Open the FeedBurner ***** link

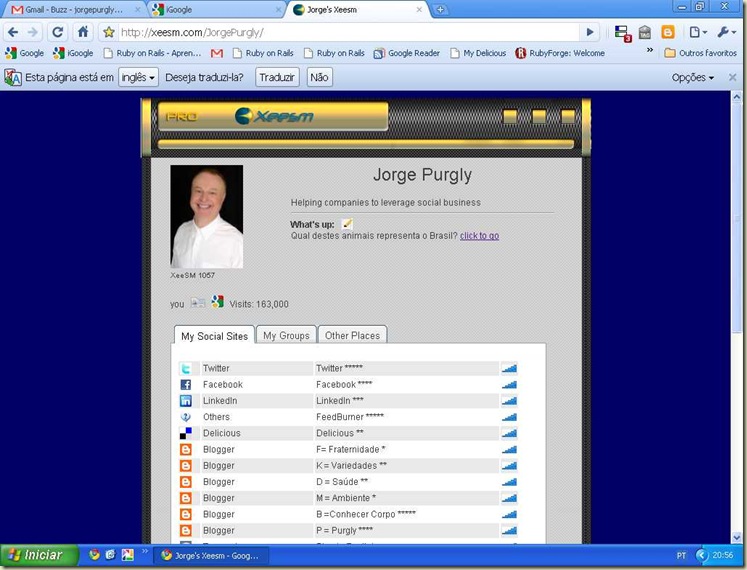click(x=350, y=417)
